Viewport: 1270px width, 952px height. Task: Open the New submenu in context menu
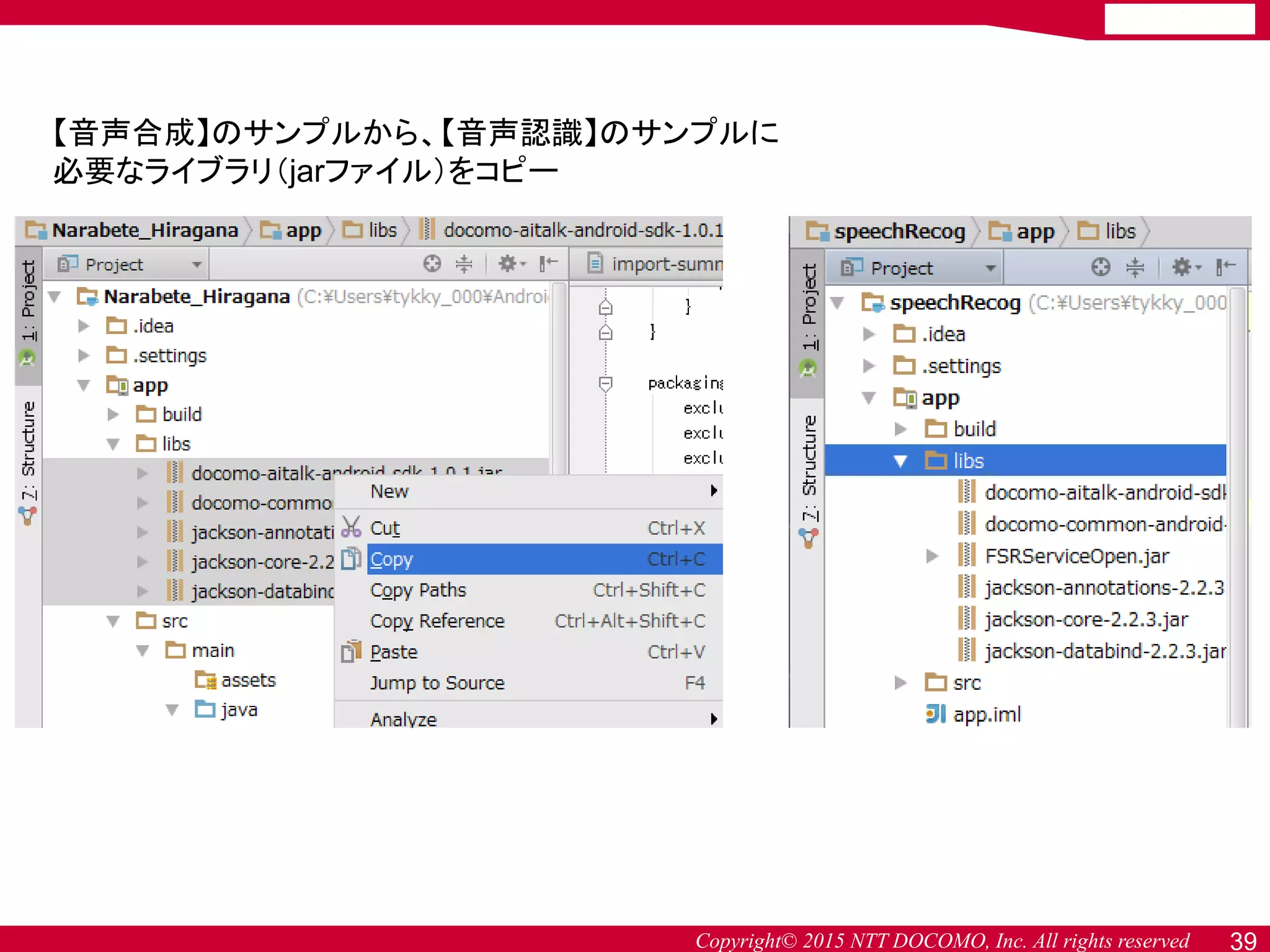(529, 491)
